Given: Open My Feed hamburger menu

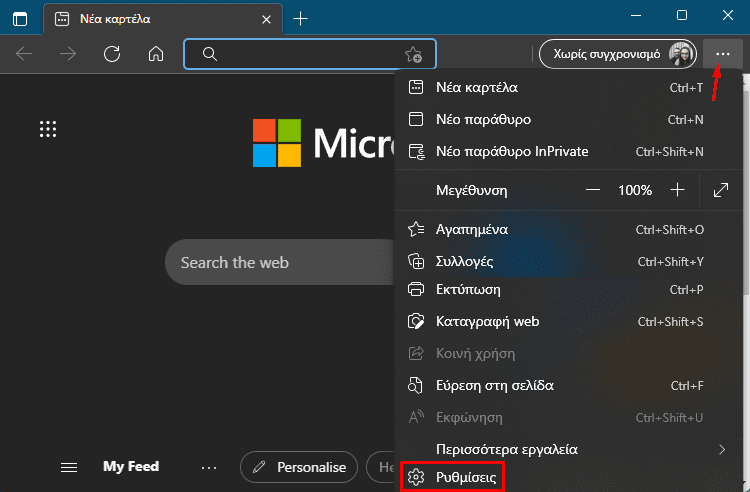Looking at the screenshot, I should (x=69, y=467).
